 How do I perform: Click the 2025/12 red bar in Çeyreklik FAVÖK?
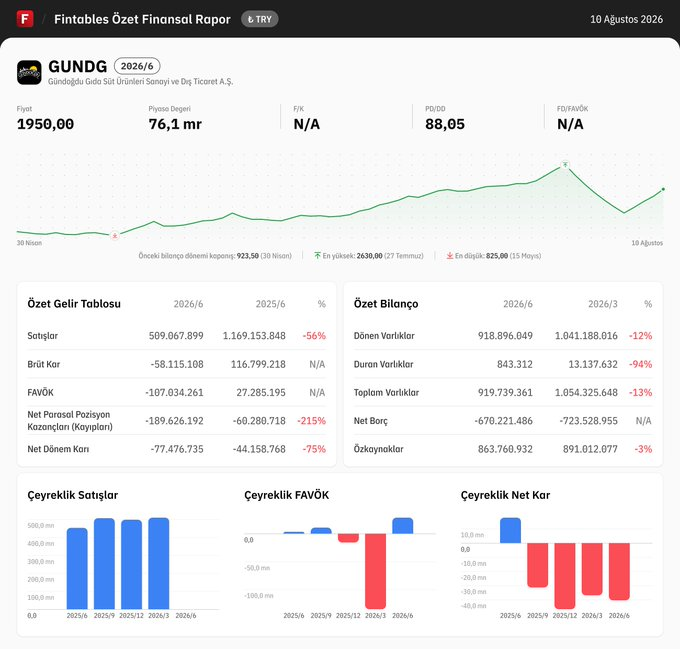pyautogui.click(x=348, y=538)
